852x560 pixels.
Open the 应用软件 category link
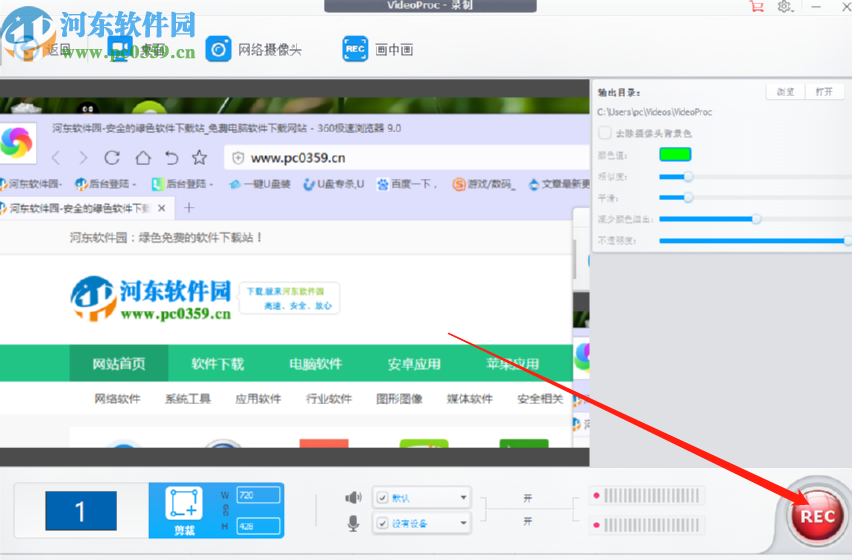click(x=258, y=399)
